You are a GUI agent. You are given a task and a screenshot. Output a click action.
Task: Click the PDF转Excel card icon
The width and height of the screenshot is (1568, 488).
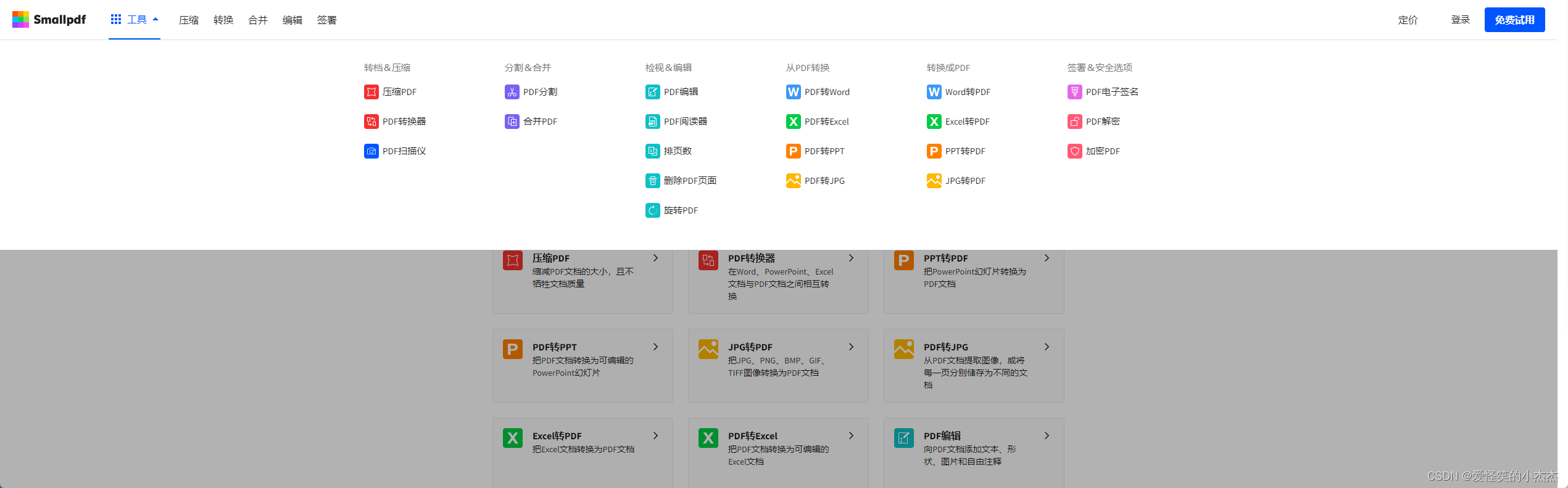click(708, 438)
